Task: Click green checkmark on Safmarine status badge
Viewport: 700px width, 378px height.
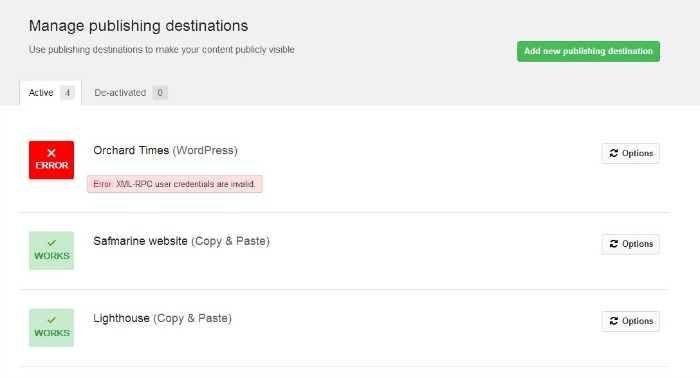Action: pos(51,243)
